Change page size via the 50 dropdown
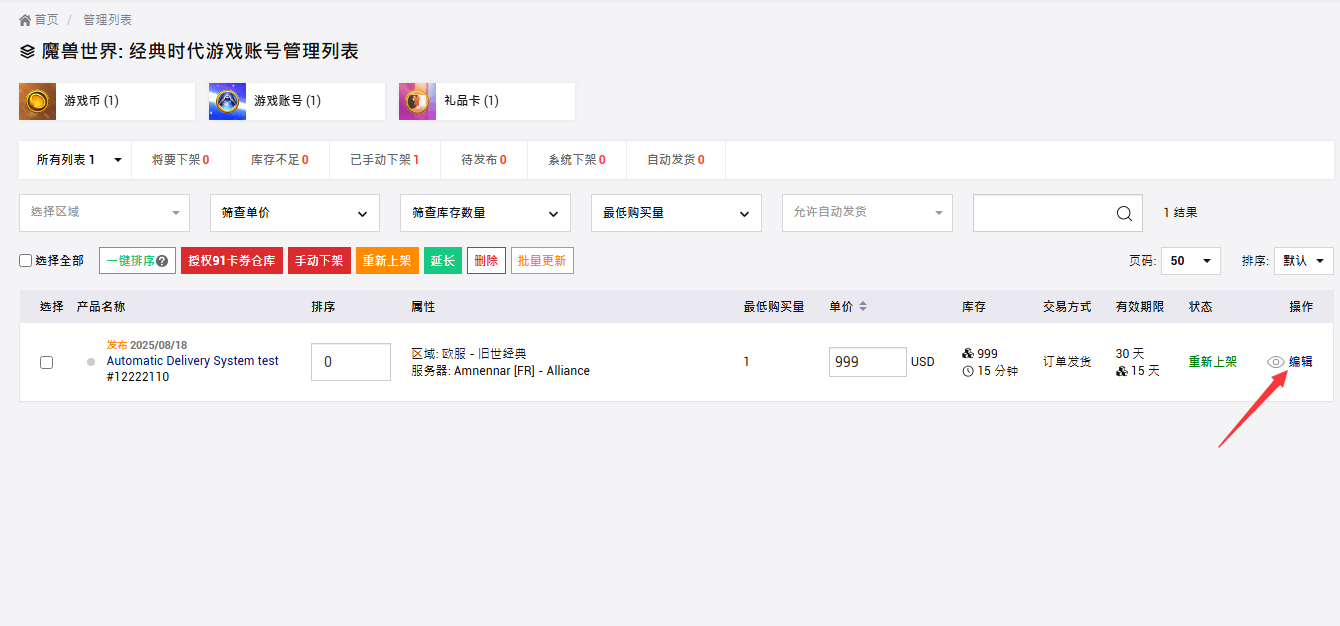 pyautogui.click(x=1190, y=260)
